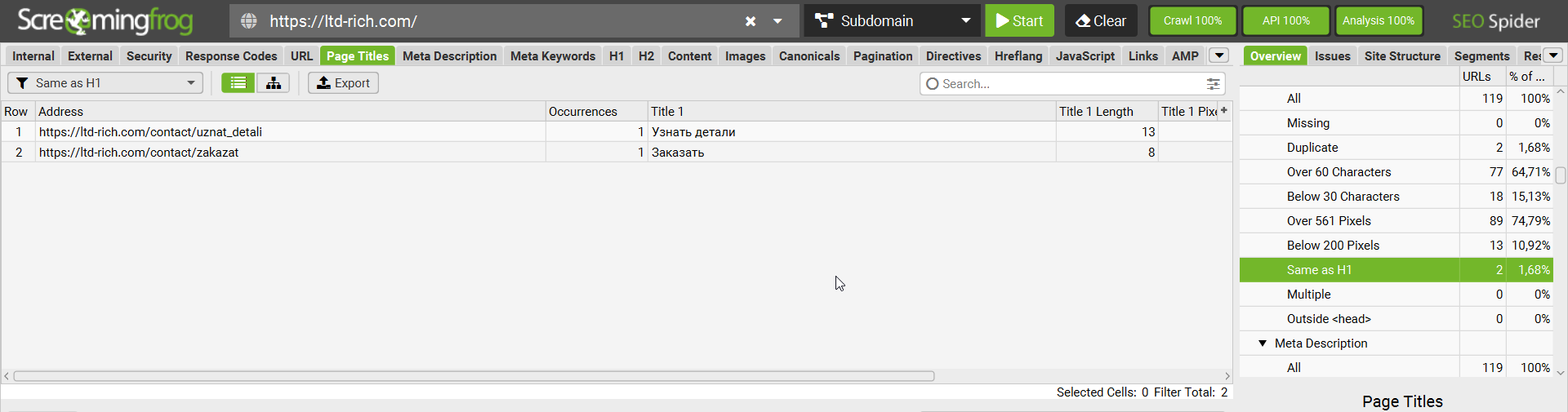Viewport: 1568px width, 412px height.
Task: Open the Segments tab
Action: tap(1481, 55)
